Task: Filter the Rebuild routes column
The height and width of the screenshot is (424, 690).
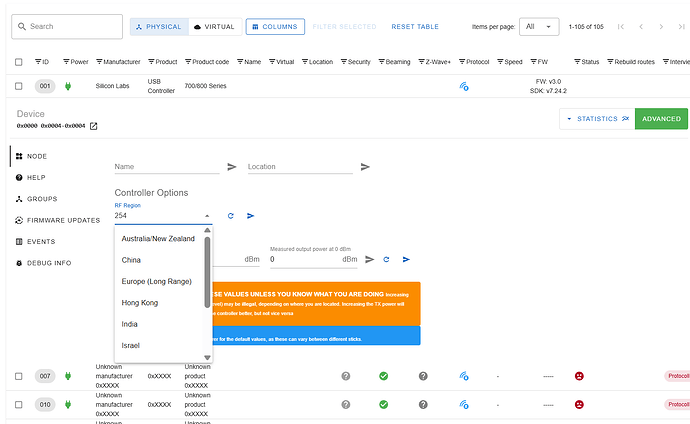Action: click(610, 62)
